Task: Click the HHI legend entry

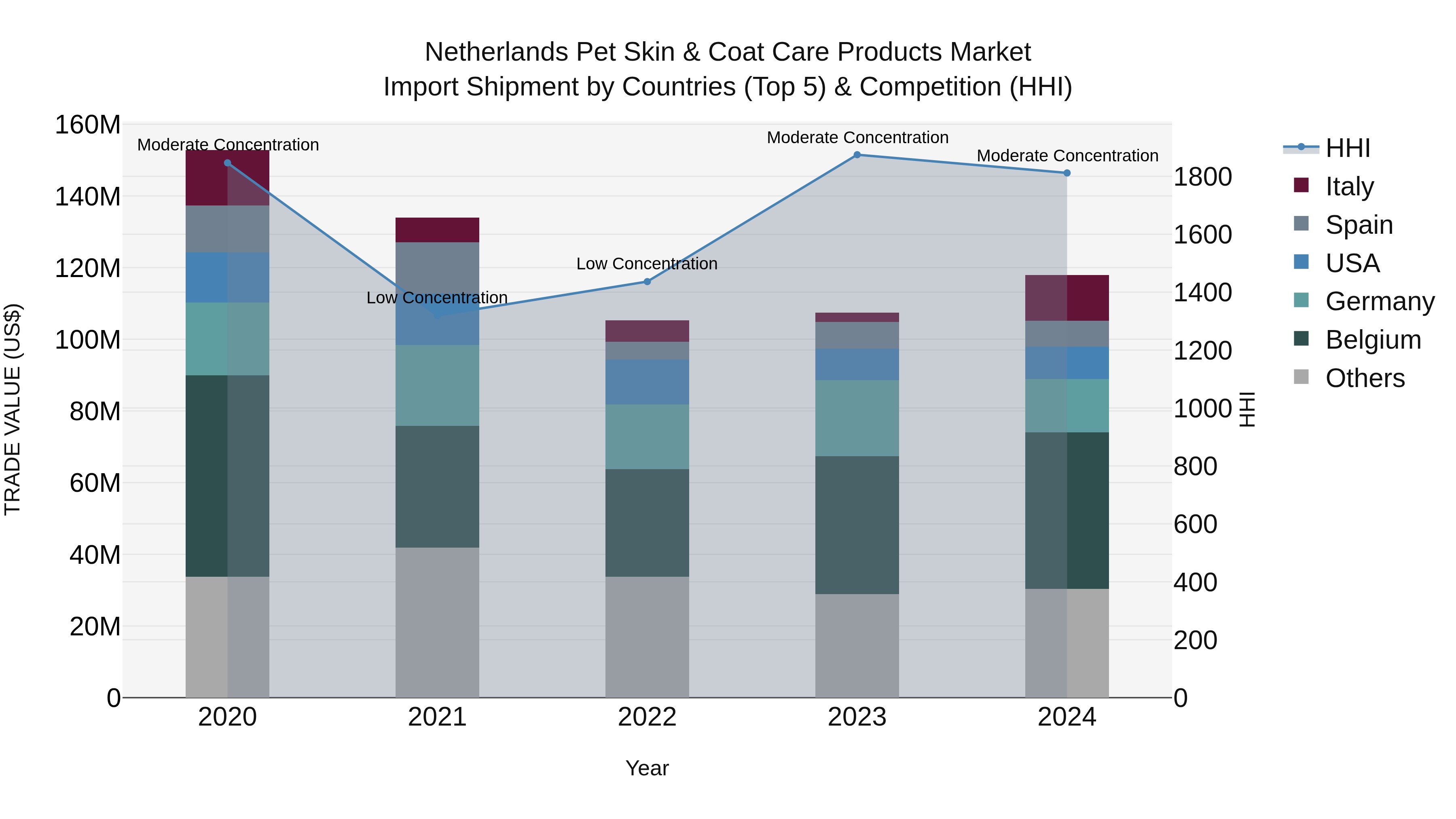Action: click(1327, 148)
